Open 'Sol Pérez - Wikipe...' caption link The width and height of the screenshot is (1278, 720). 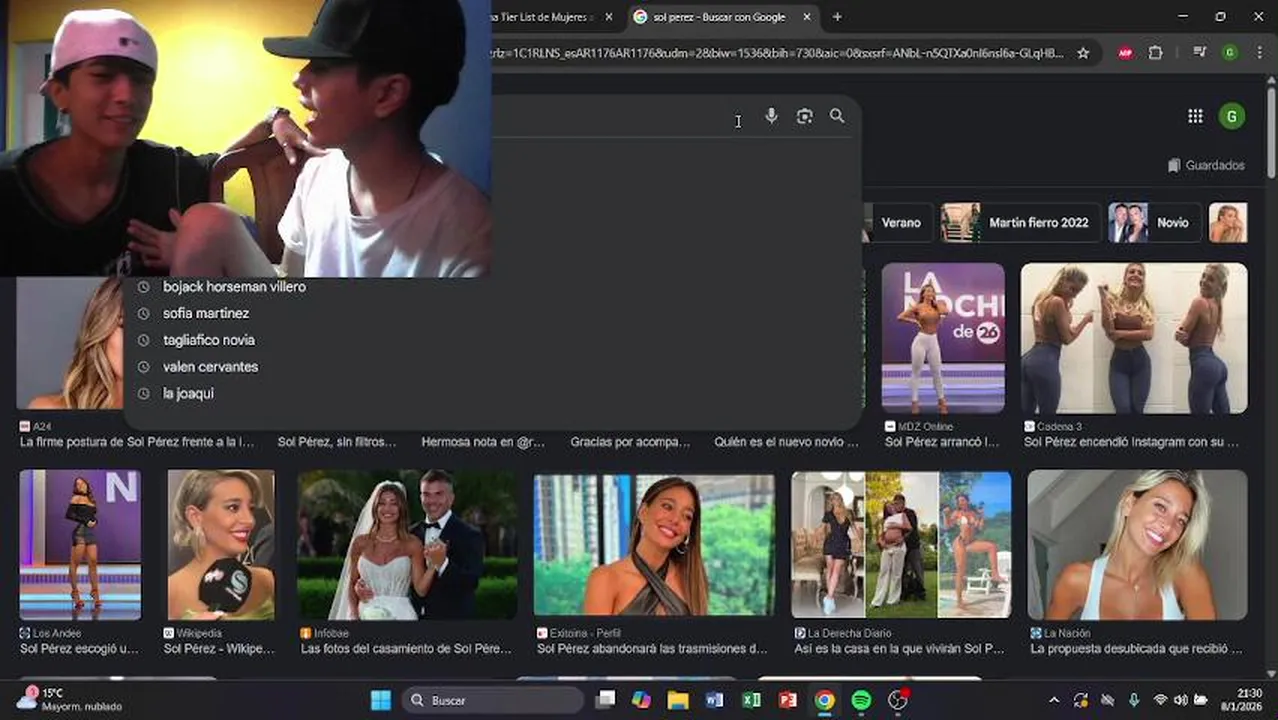pyautogui.click(x=219, y=649)
